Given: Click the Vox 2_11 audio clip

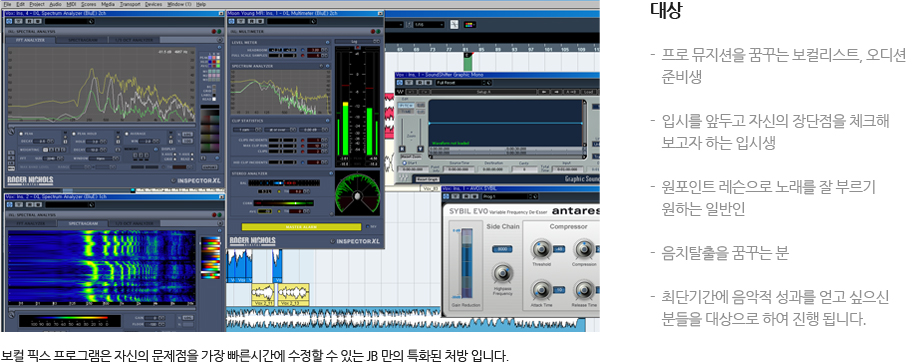Looking at the screenshot, I should (x=263, y=295).
